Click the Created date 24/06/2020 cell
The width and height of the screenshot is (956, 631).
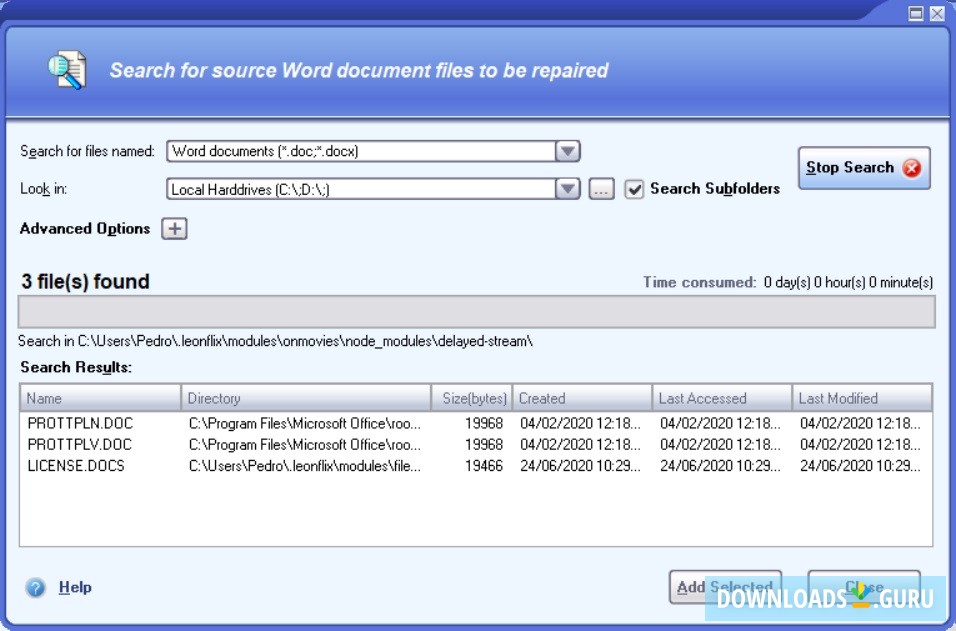(x=580, y=466)
